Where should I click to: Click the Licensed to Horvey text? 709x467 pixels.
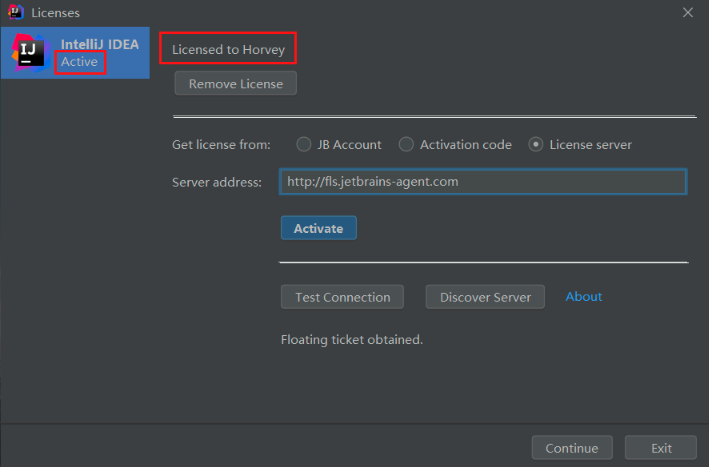228,49
